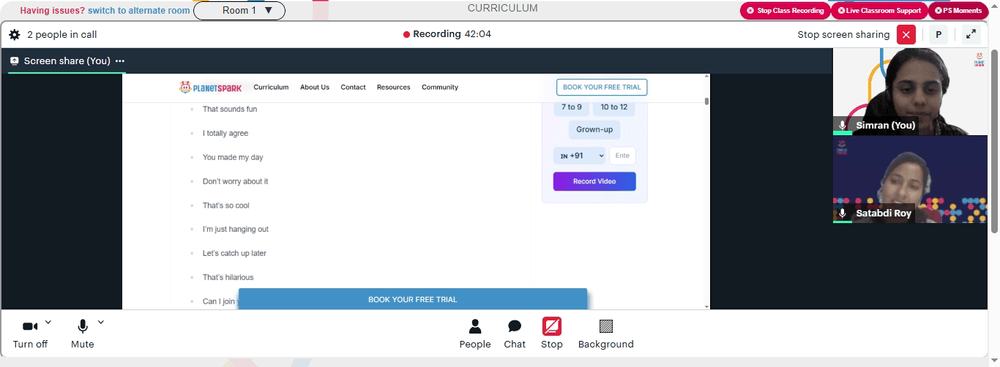This screenshot has width=1000, height=367.
Task: Open the Community menu
Action: pyautogui.click(x=439, y=87)
